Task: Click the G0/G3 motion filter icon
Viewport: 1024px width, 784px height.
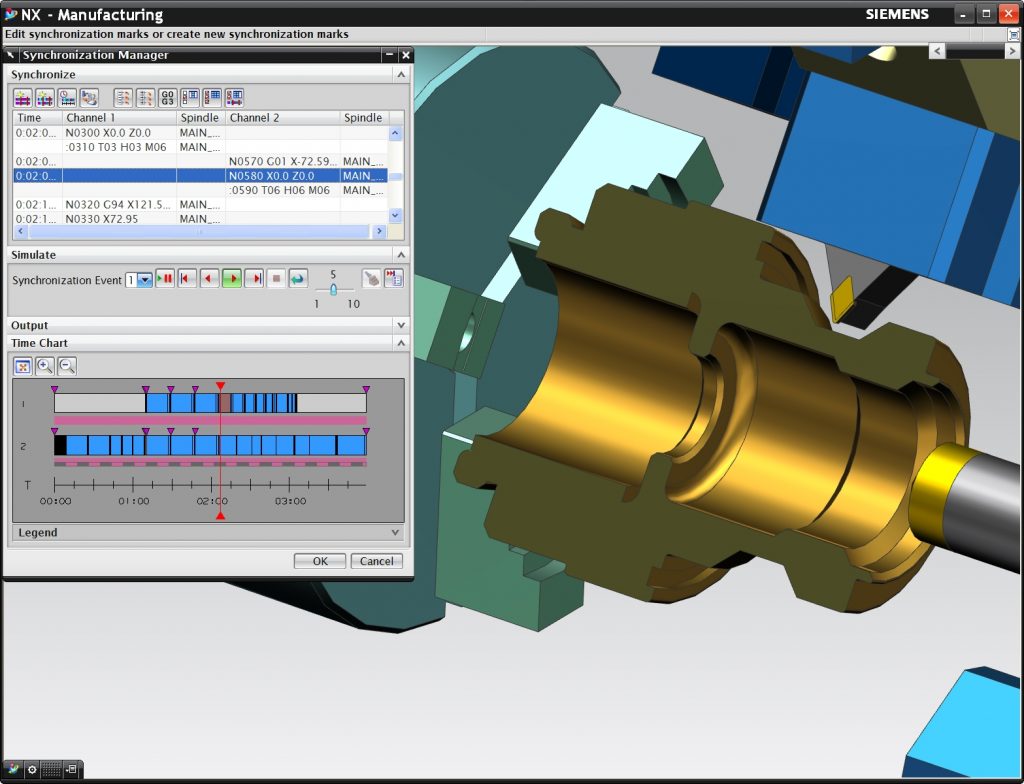Action: 167,97
